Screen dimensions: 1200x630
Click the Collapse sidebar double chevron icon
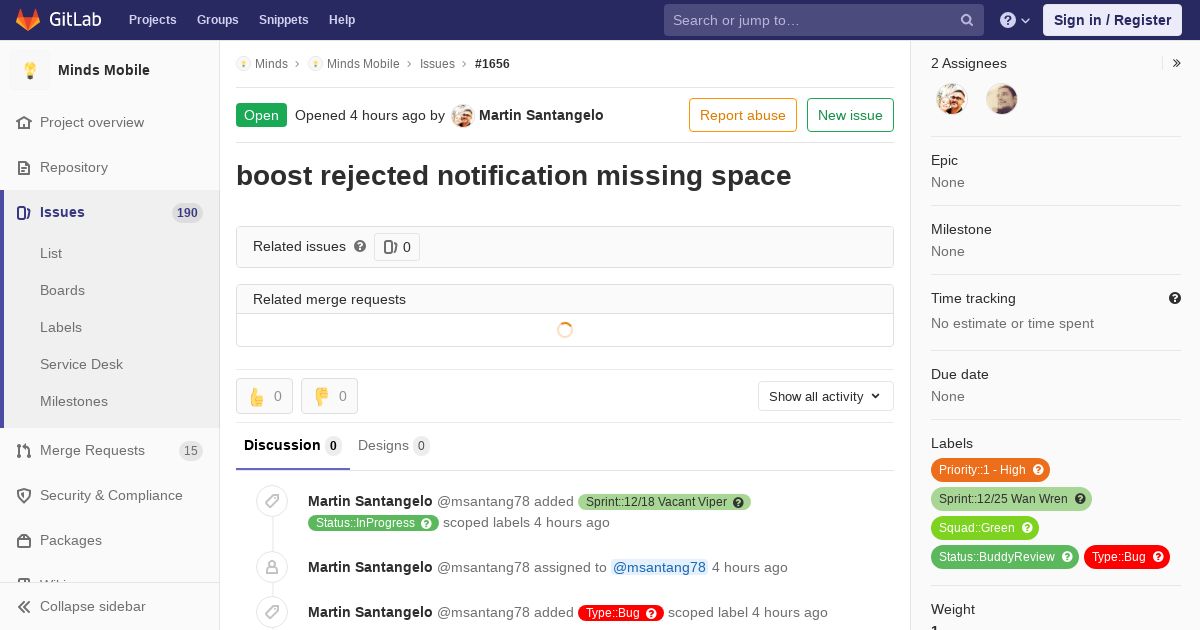[24, 606]
